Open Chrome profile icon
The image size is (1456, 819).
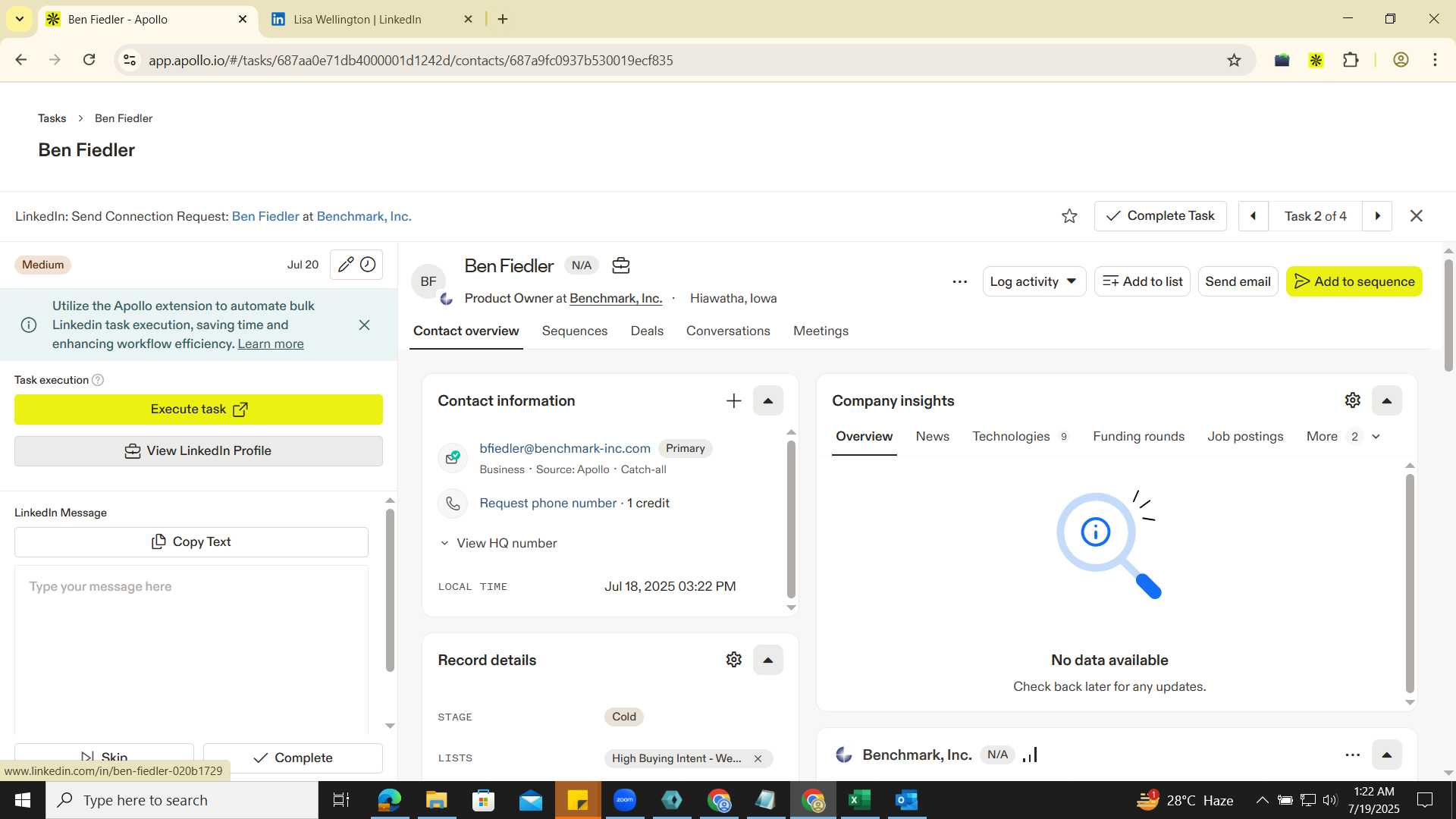click(1401, 60)
